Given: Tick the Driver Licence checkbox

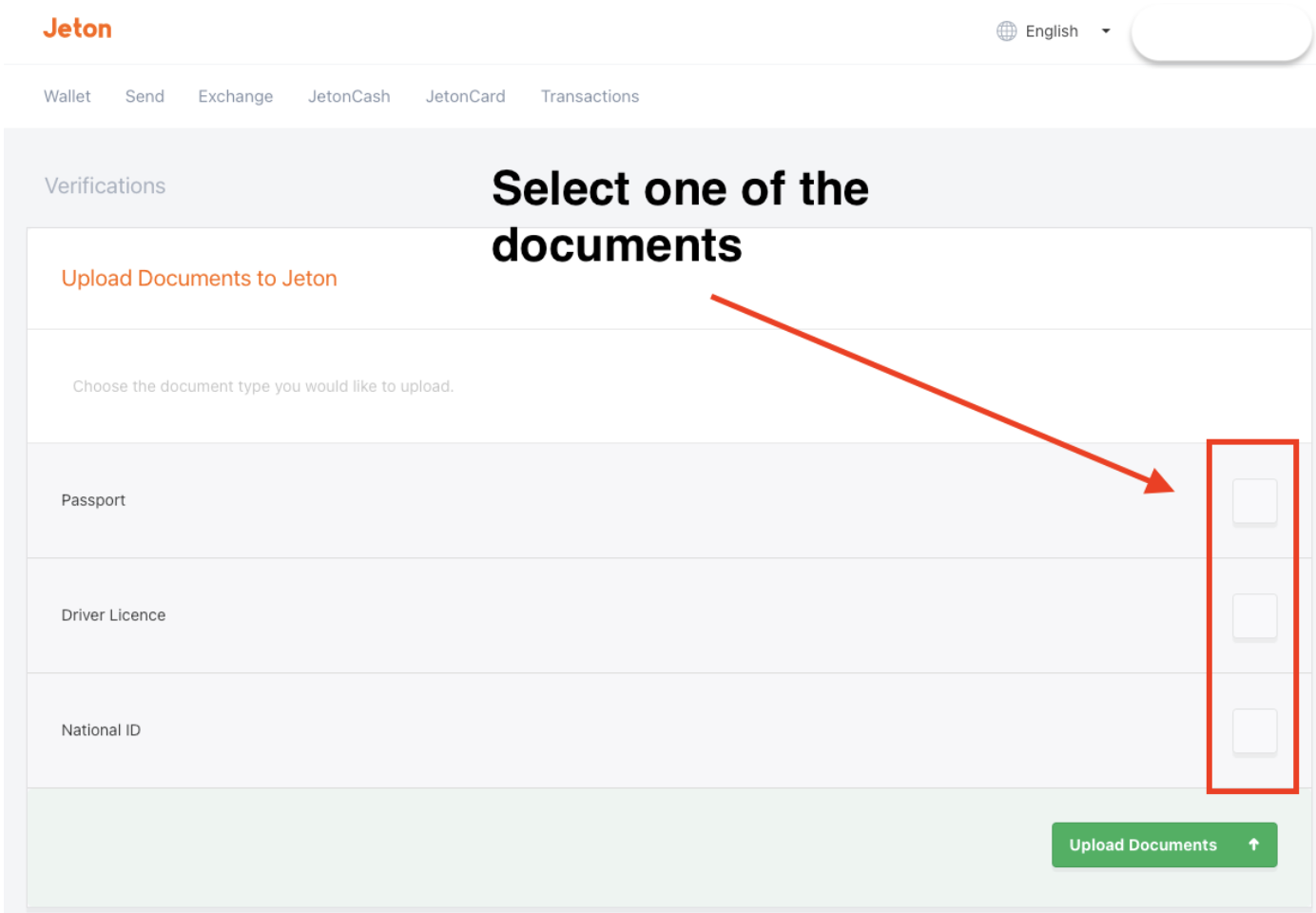Looking at the screenshot, I should (1254, 616).
